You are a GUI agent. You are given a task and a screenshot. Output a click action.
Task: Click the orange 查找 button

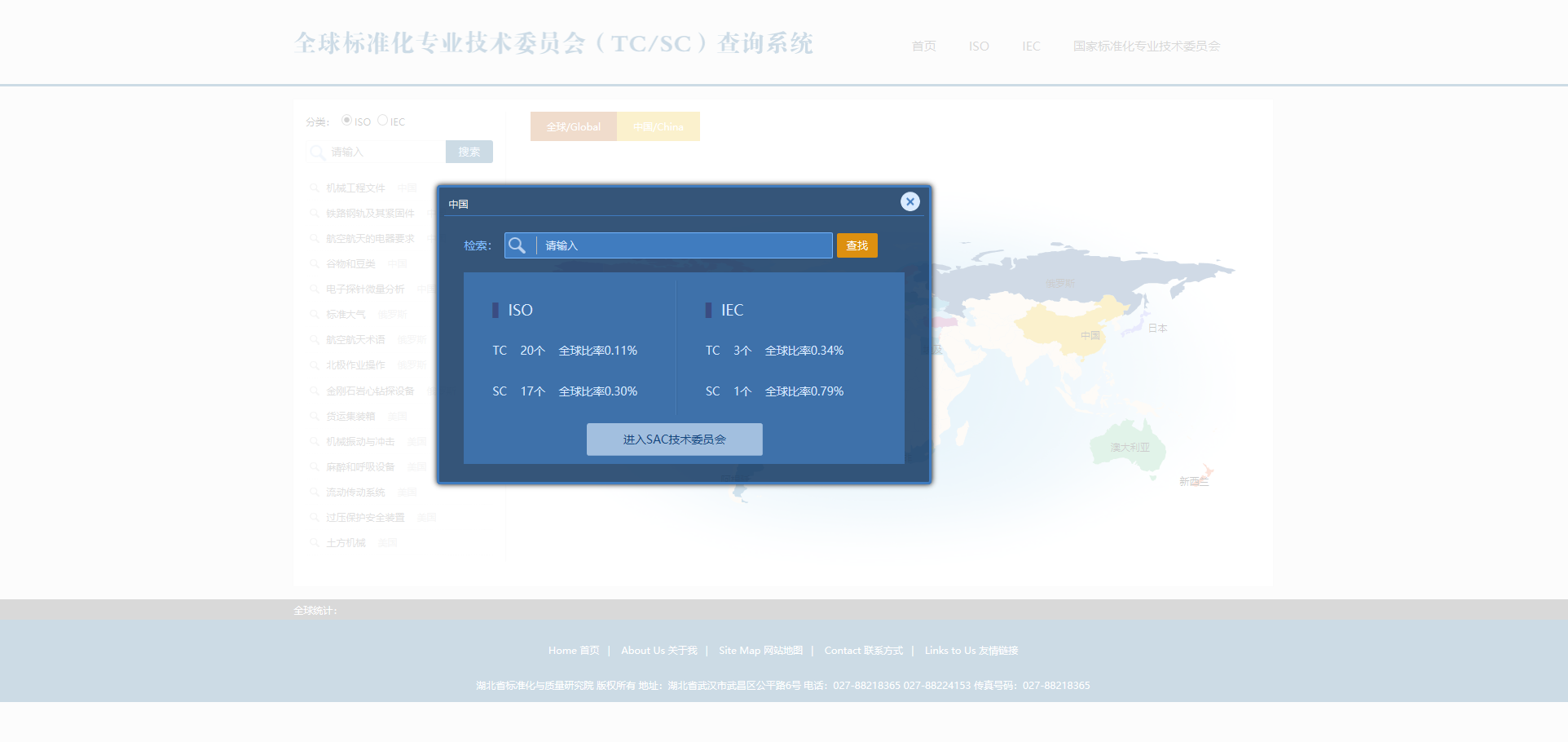click(x=857, y=245)
